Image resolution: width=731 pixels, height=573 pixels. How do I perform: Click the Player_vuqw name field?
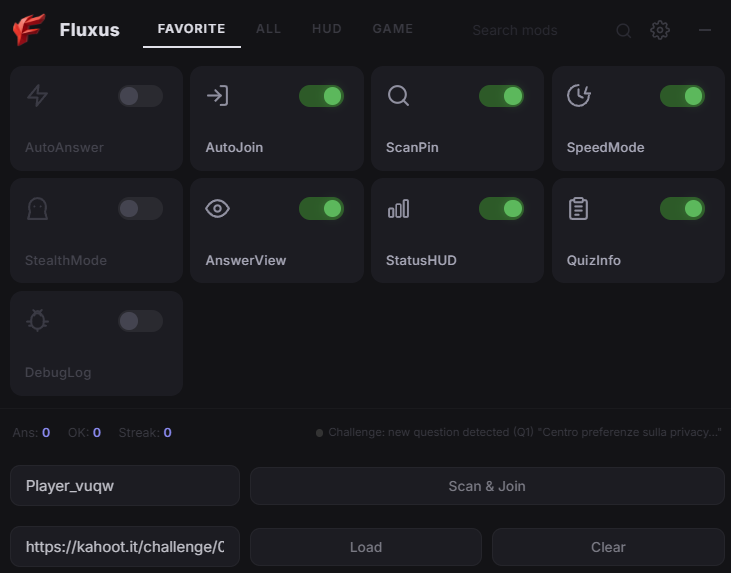(x=125, y=485)
